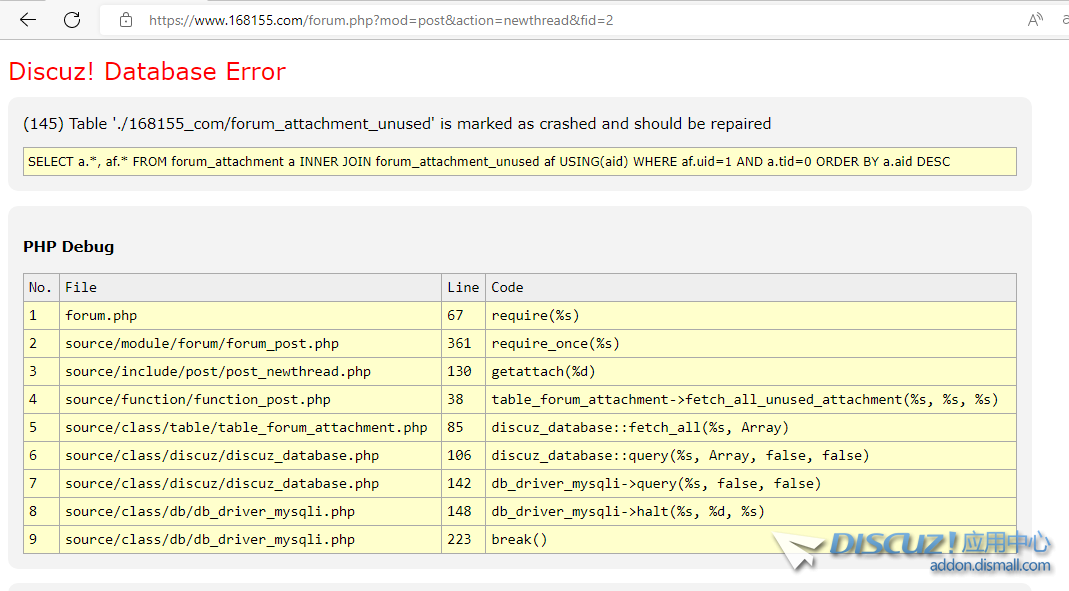Select the 'require_once(%s)' code cell

[751, 344]
